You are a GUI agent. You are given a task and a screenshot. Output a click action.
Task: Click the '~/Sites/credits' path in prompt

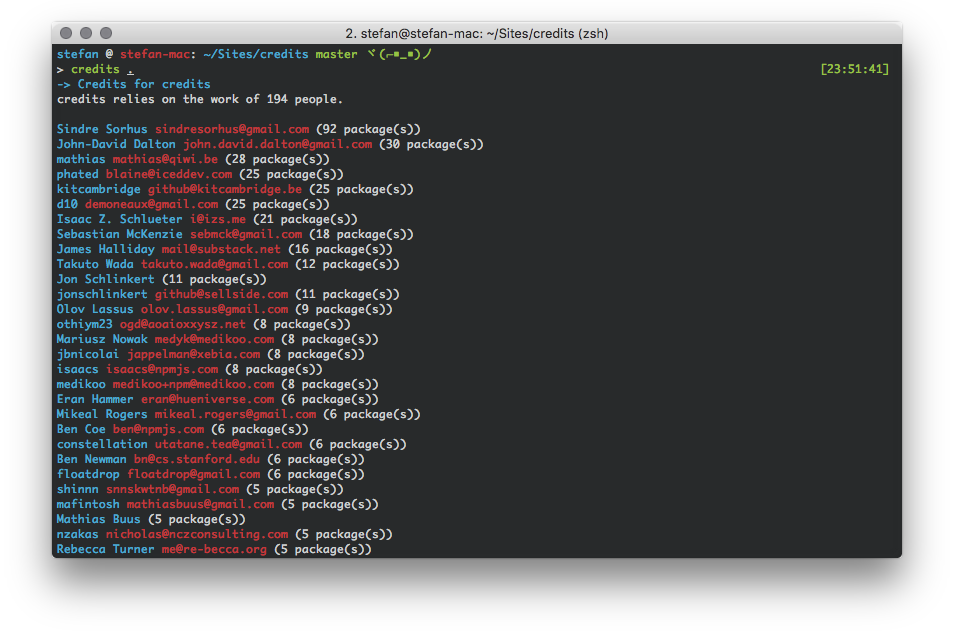click(x=255, y=54)
